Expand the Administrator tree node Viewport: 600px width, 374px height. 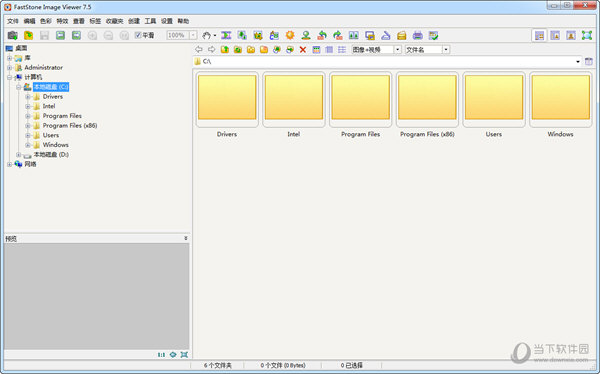(10, 67)
